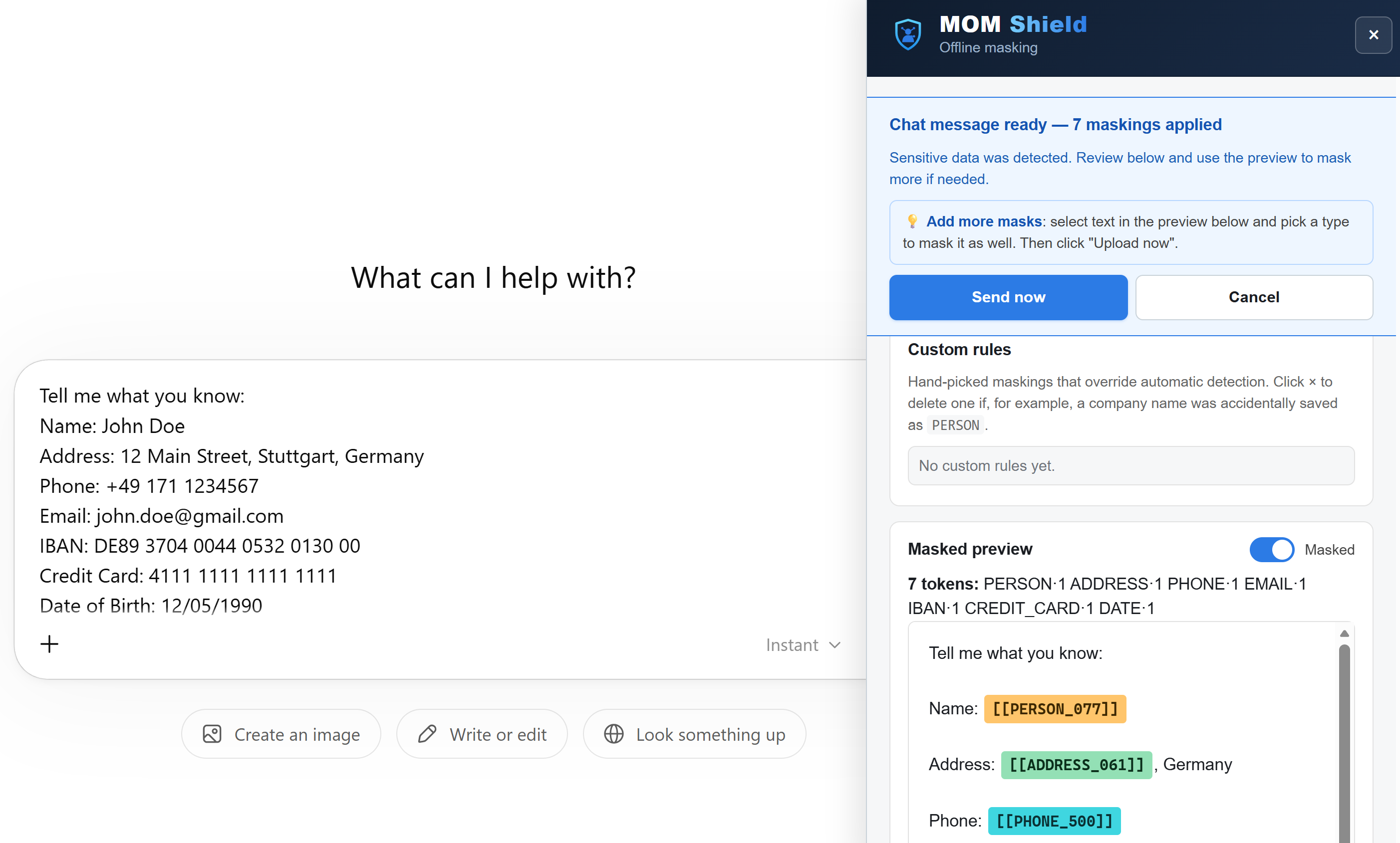Click the plus attachment icon in chat box
This screenshot has height=843, width=1400.
click(x=49, y=644)
